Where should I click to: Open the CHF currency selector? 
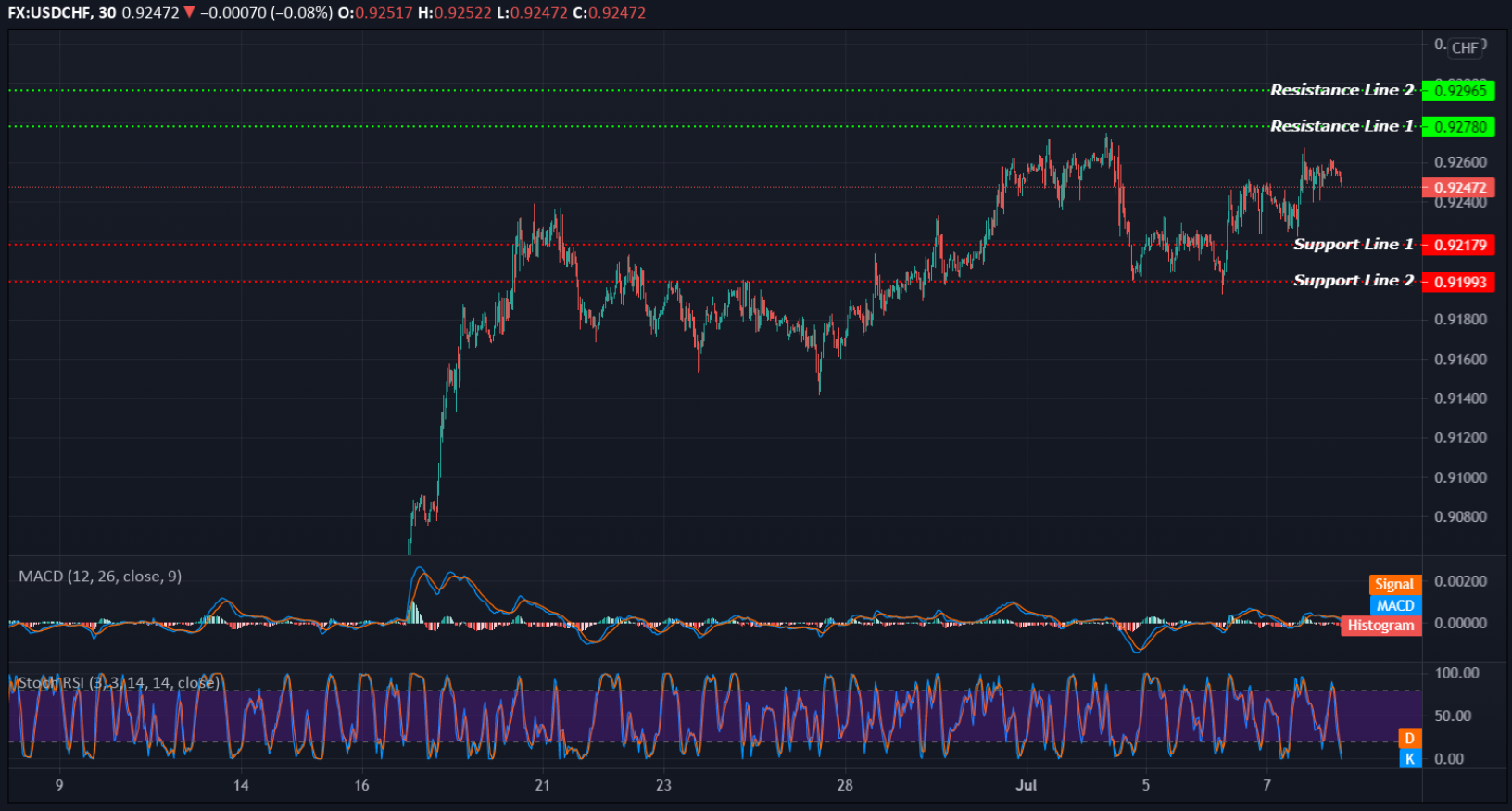(x=1465, y=47)
